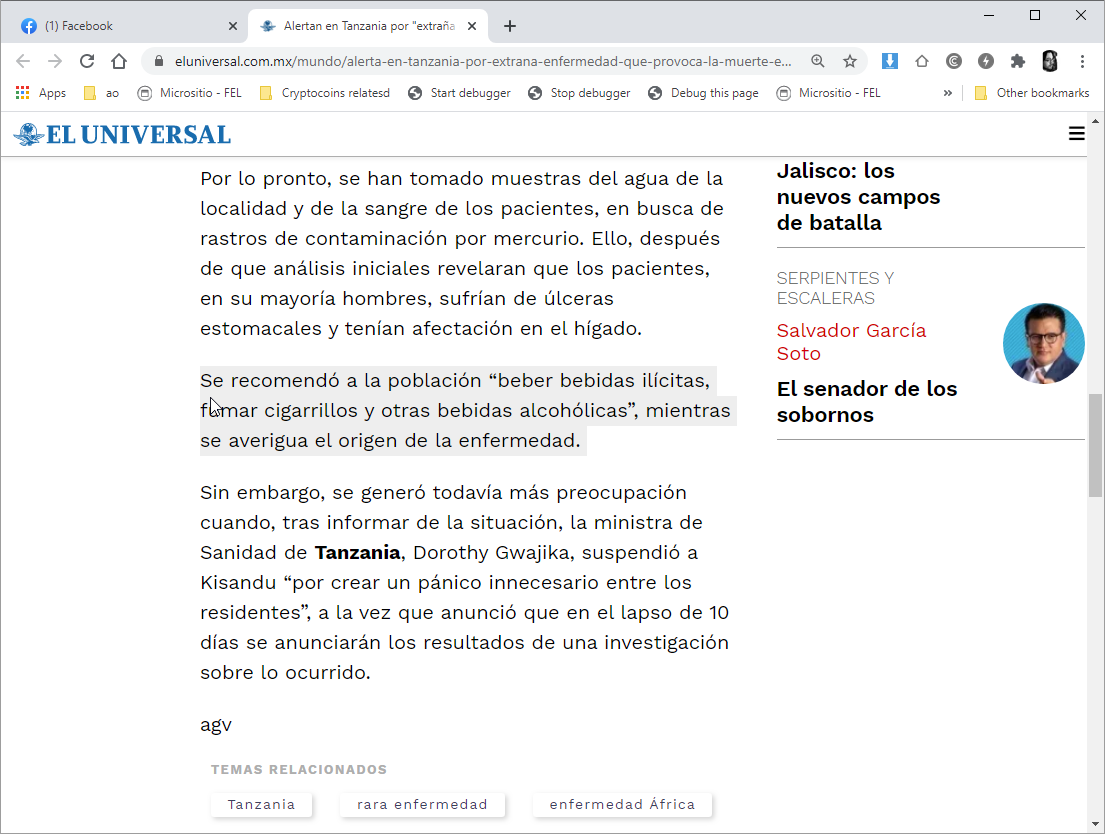Read Jalisco: los nuevos campos de batalla

[x=858, y=197]
